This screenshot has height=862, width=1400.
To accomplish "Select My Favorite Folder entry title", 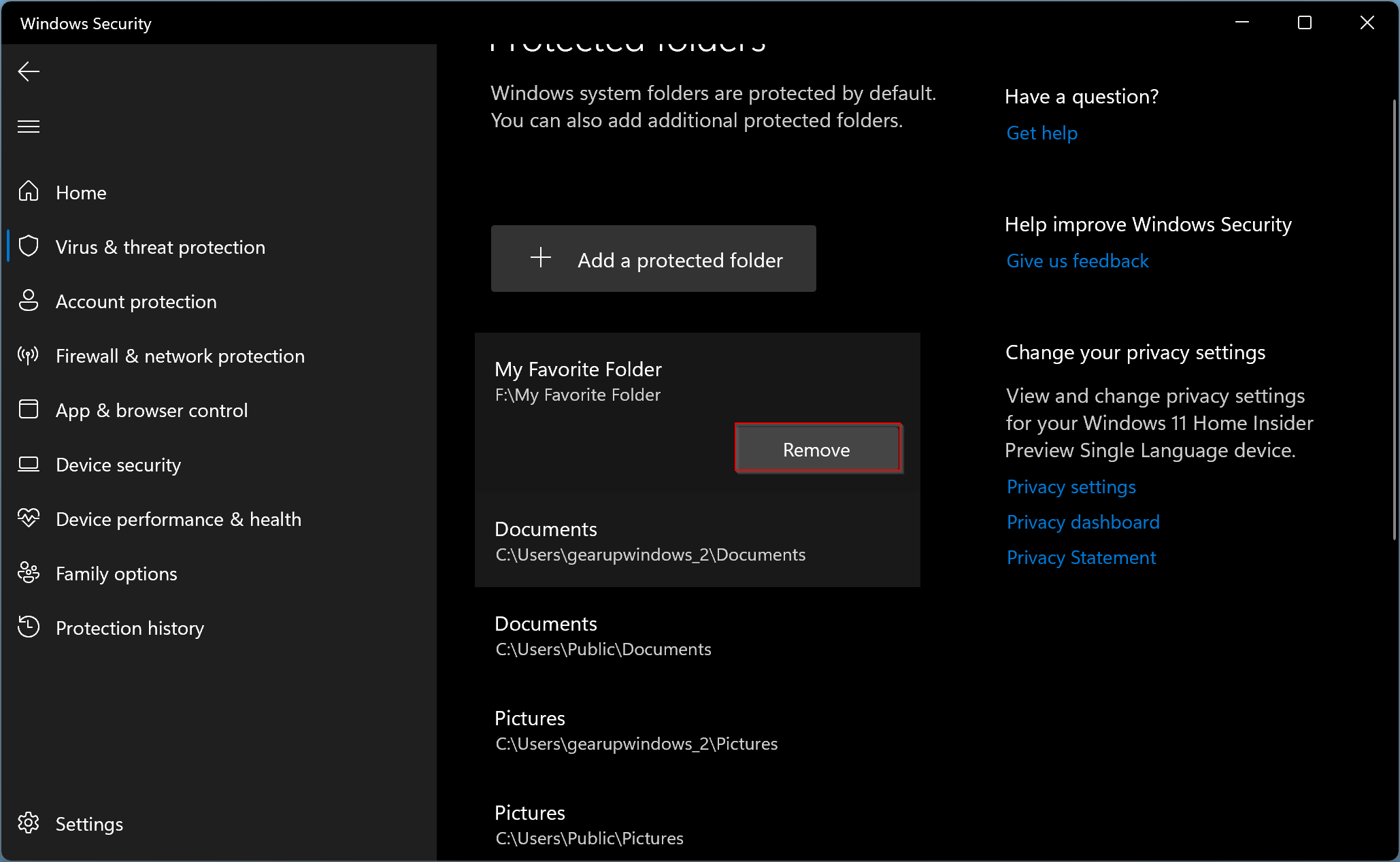I will click(x=578, y=369).
